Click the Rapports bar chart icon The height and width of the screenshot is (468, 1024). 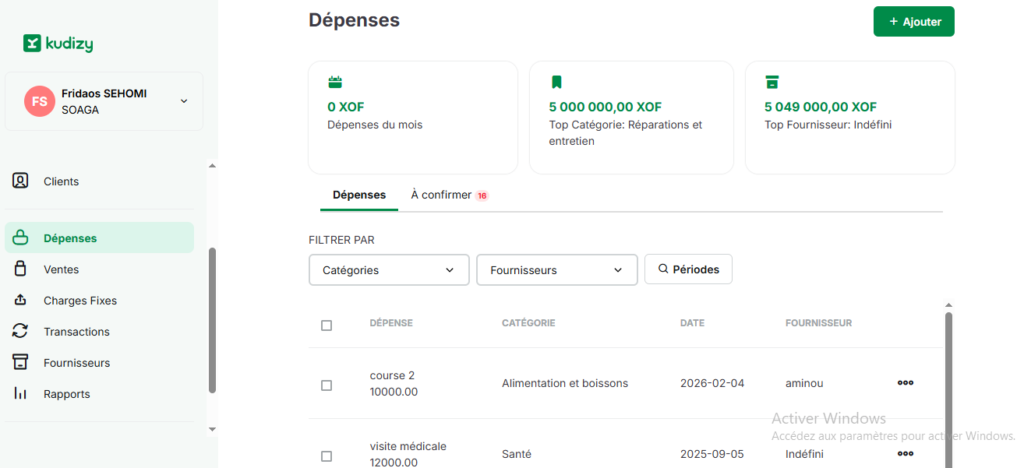coord(20,394)
